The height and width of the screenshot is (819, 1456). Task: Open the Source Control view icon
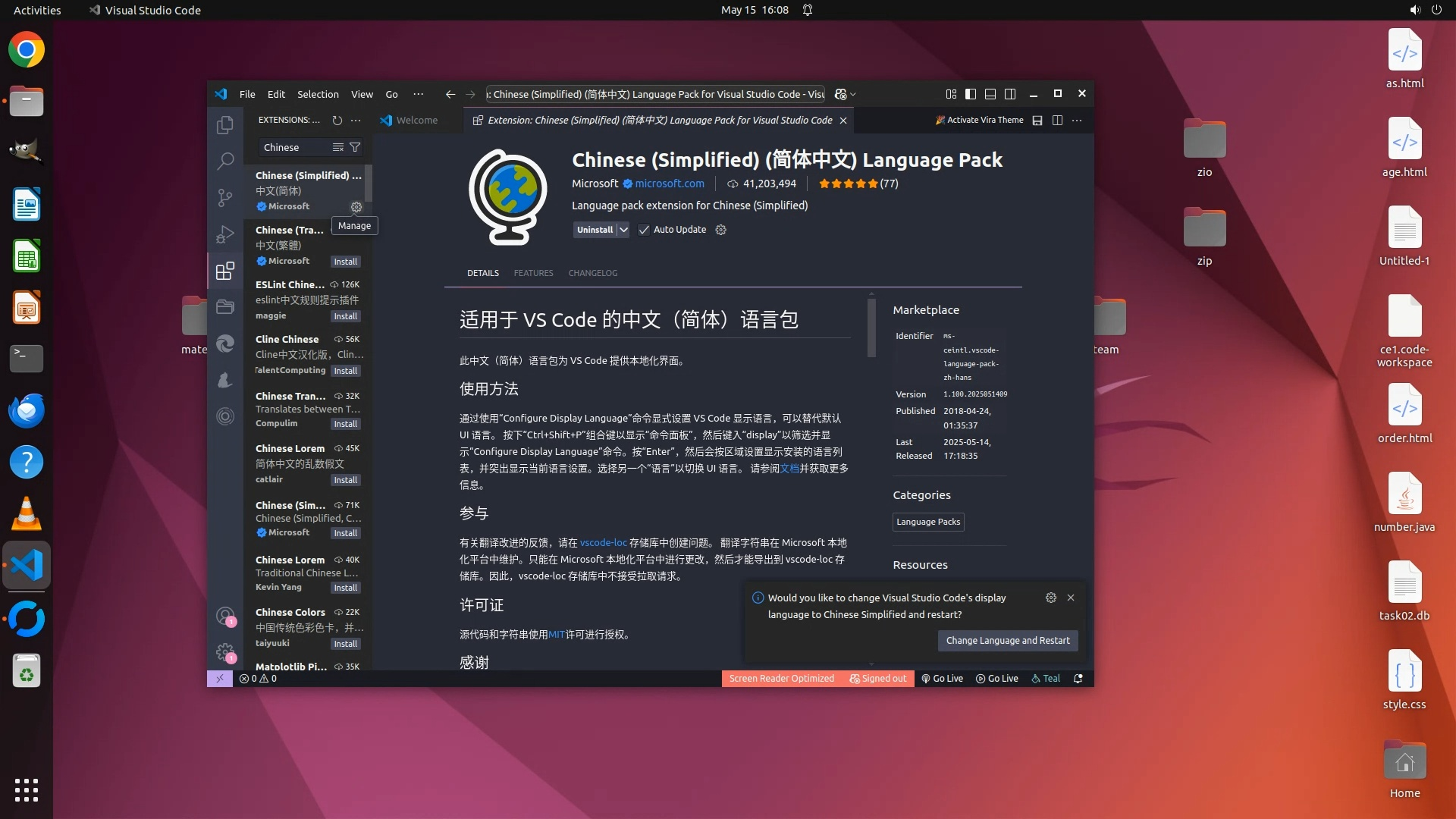click(225, 198)
